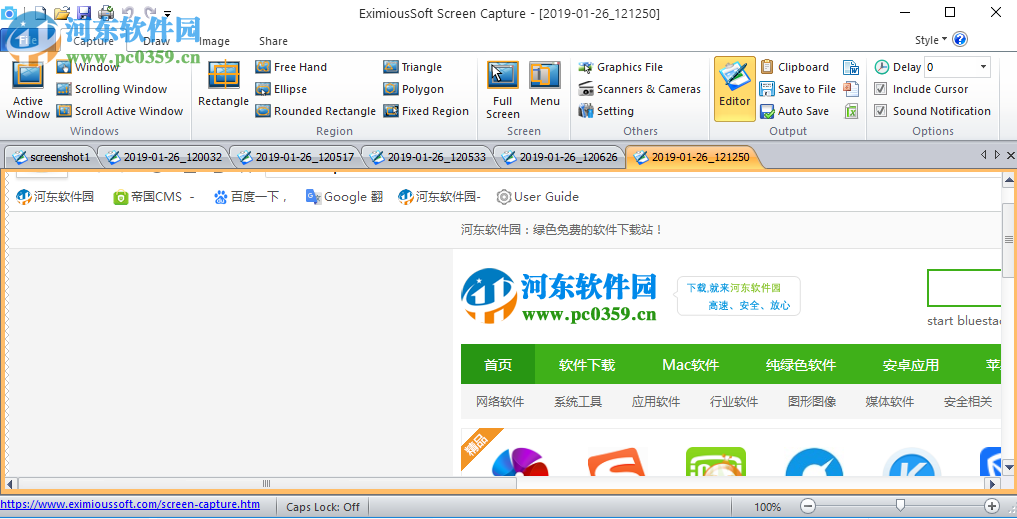This screenshot has width=1017, height=519.
Task: Click vertical scrollbar down arrow
Action: pyautogui.click(x=1009, y=466)
